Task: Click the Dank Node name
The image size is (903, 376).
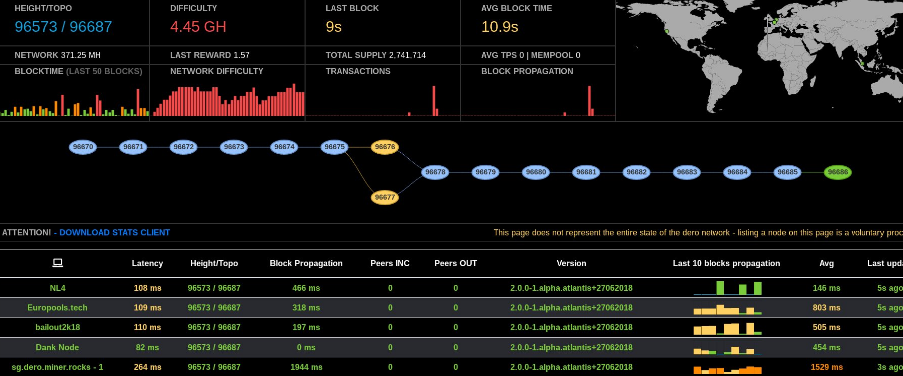Action: pos(57,347)
